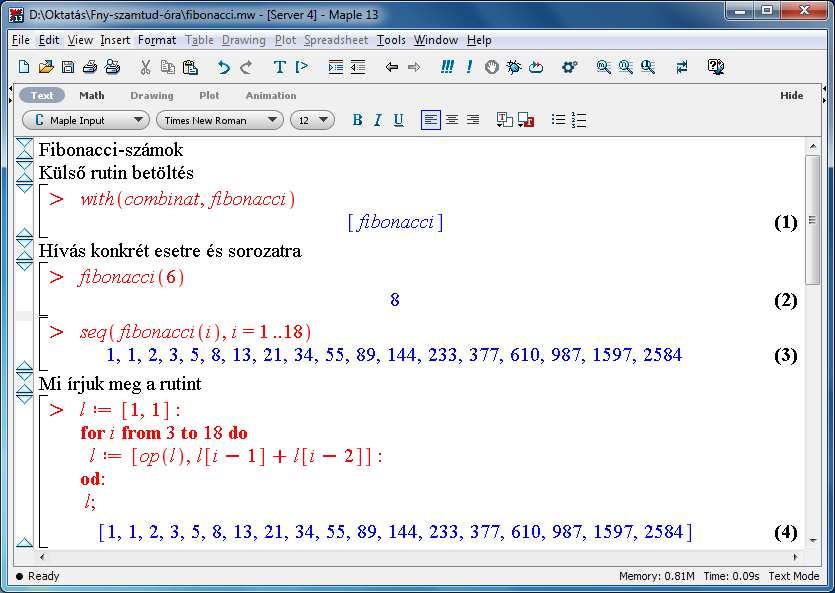Toggle italic formatting
835x593 pixels.
(x=378, y=120)
